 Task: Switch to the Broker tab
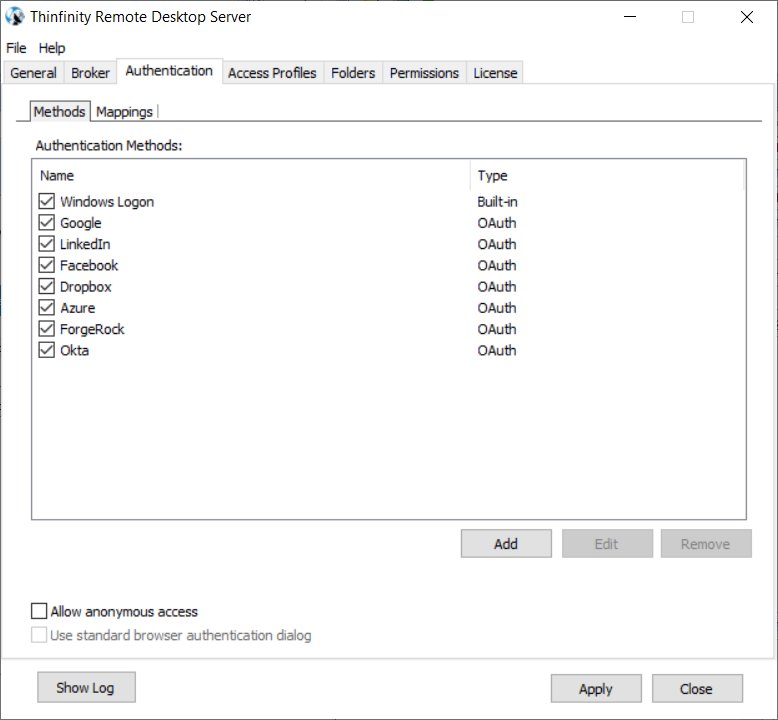coord(90,73)
